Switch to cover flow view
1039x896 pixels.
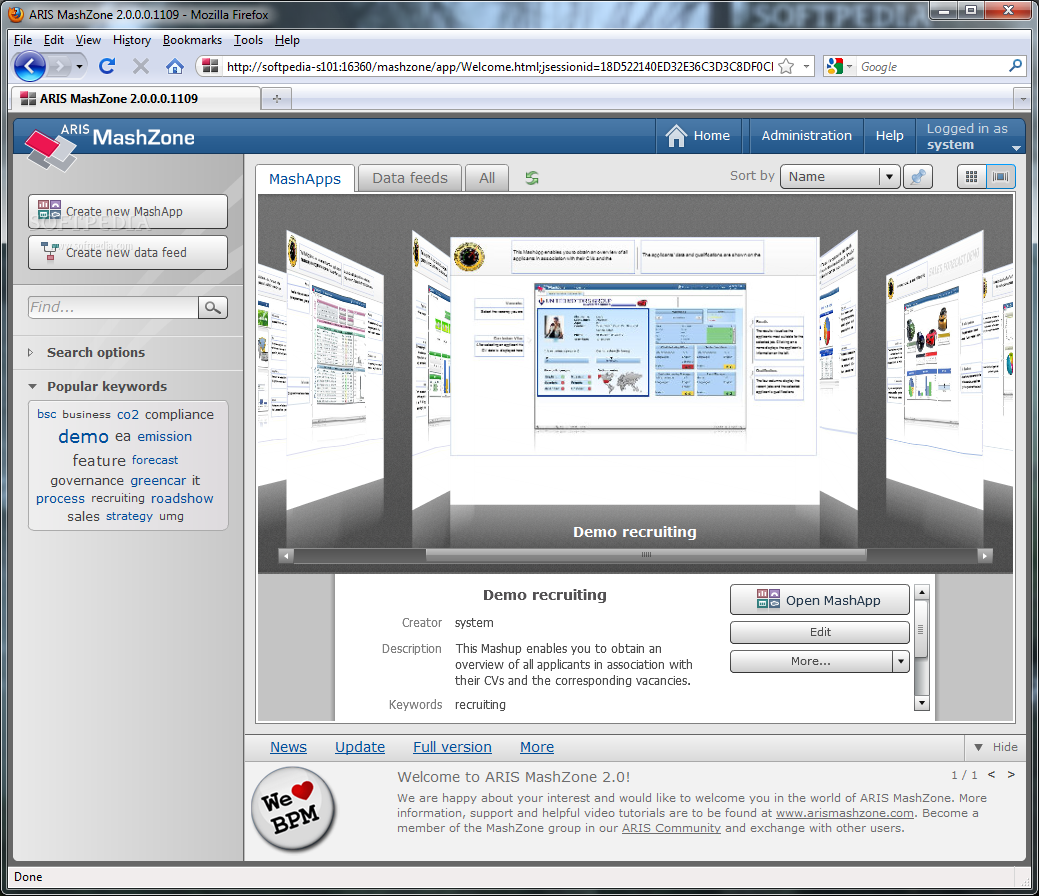coord(1001,177)
